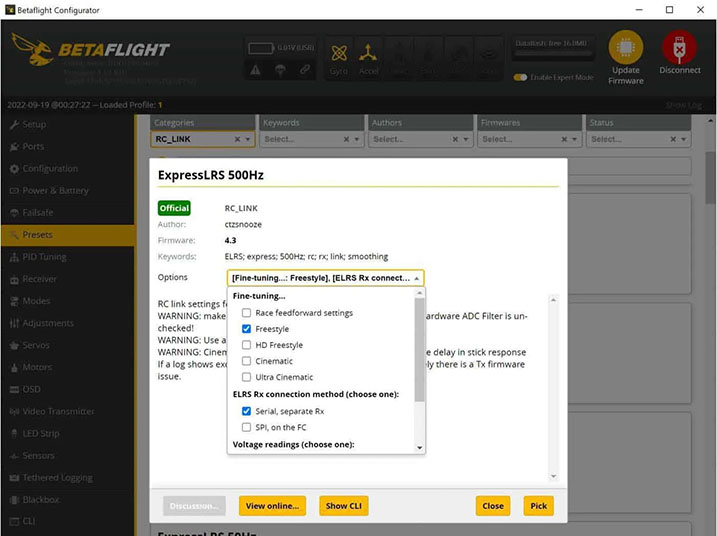Click the Show CLI button

(343, 506)
